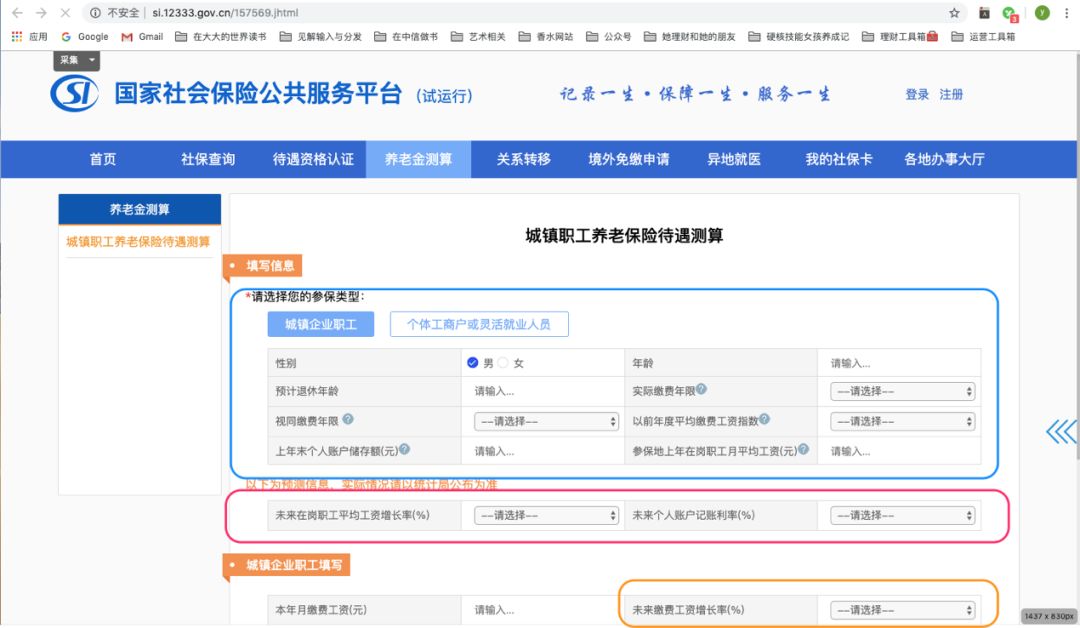
Task: Select the 养老金测算 sidebar header
Action: 140,209
